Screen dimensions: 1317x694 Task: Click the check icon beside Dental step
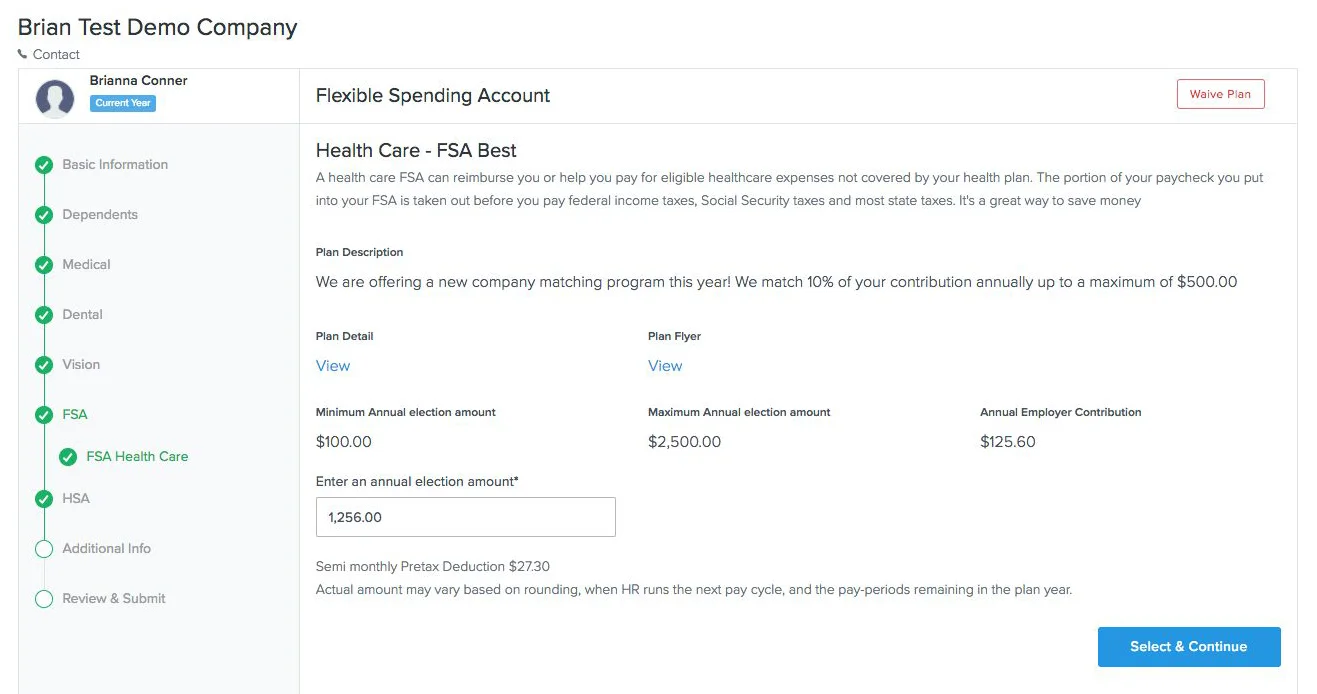tap(44, 315)
